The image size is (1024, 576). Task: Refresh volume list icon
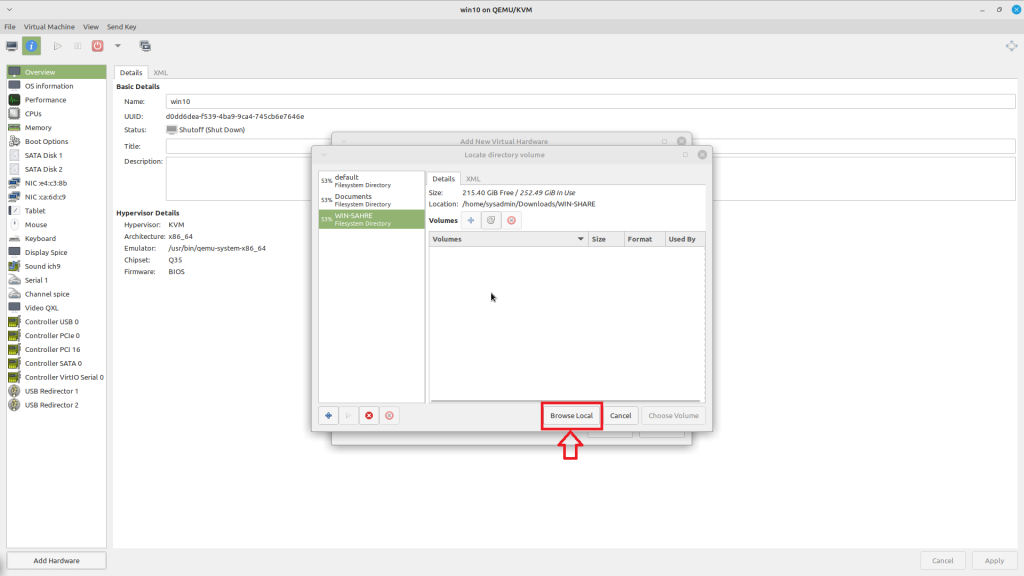pyautogui.click(x=491, y=221)
